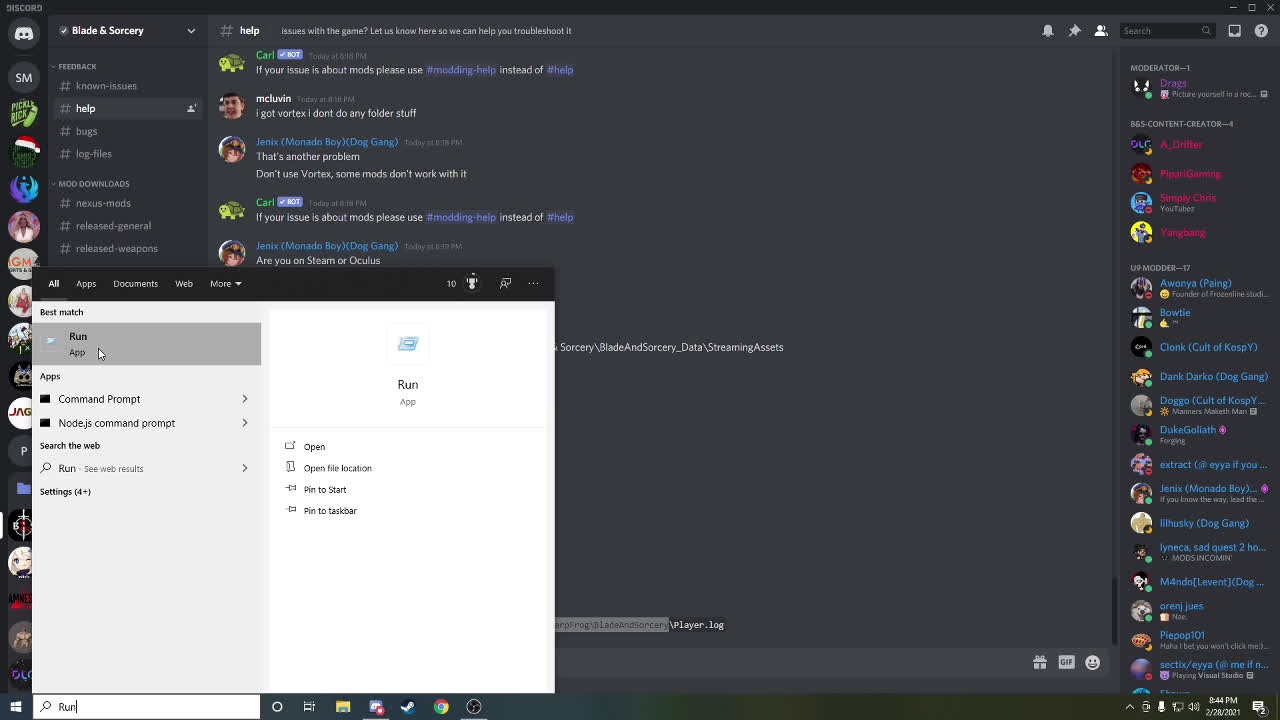Open the More dropdown in Windows search
Screen dimensions: 1280x720
pos(224,283)
